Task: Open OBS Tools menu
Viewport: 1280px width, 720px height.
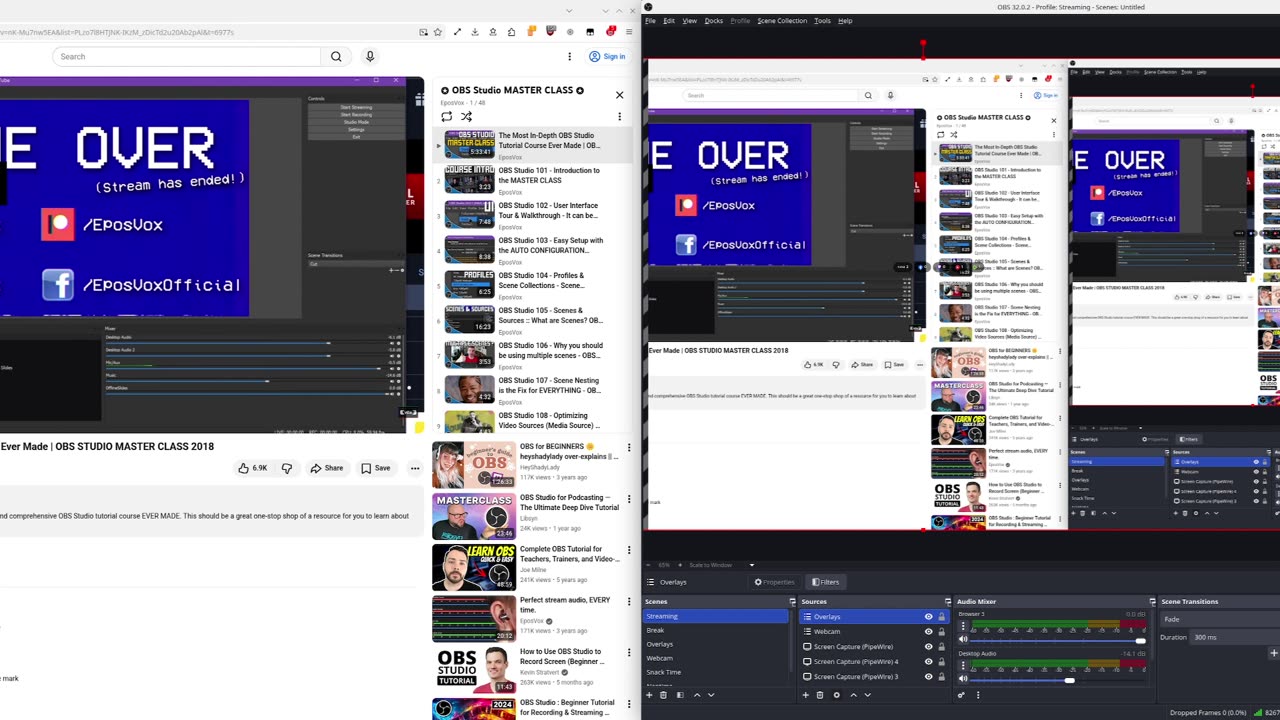Action: 822,21
